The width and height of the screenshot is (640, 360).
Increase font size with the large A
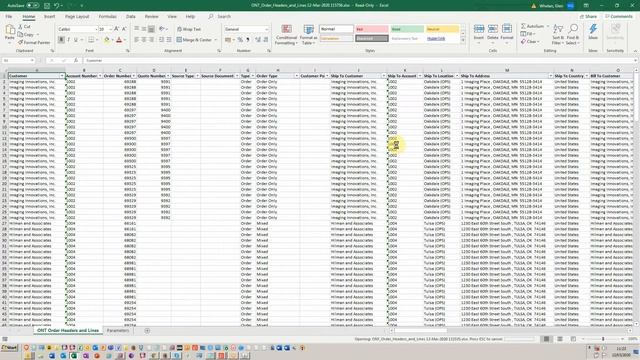click(x=117, y=29)
